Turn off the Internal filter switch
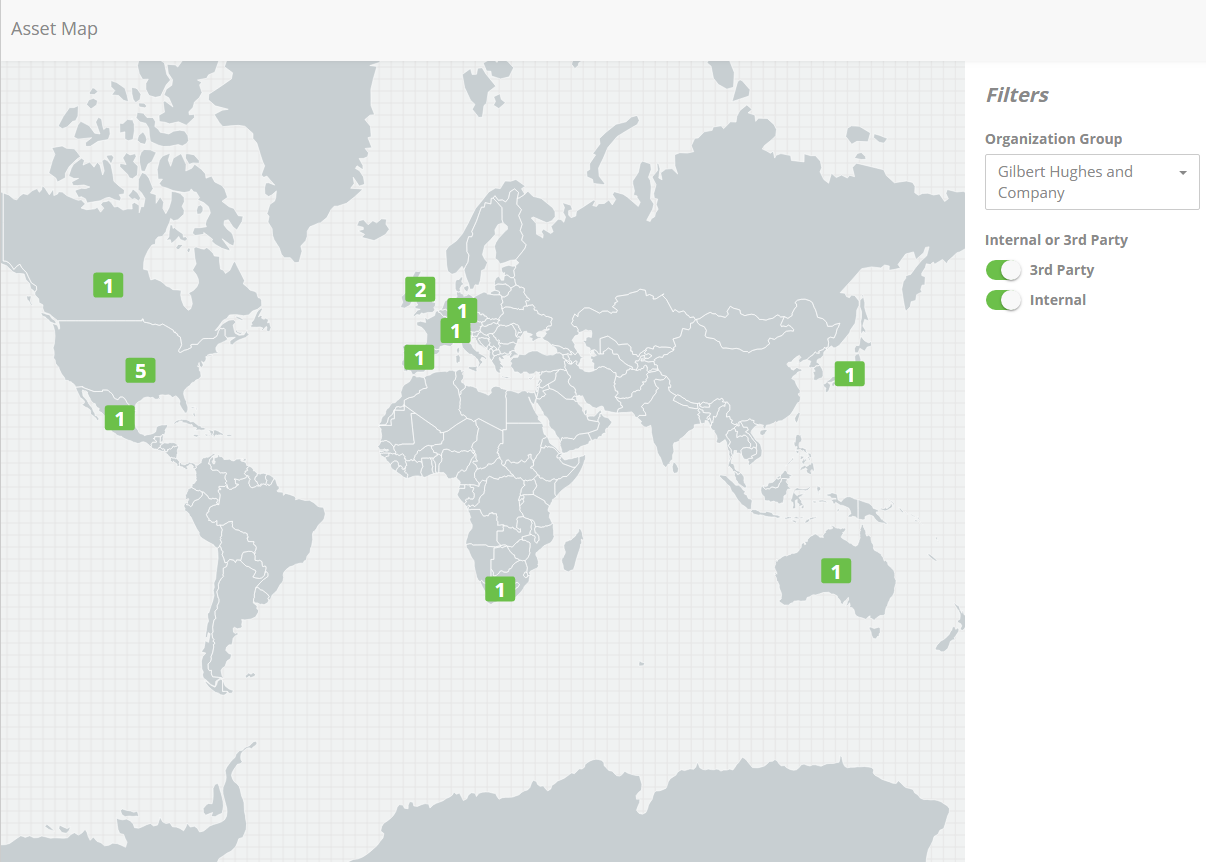 point(1003,300)
